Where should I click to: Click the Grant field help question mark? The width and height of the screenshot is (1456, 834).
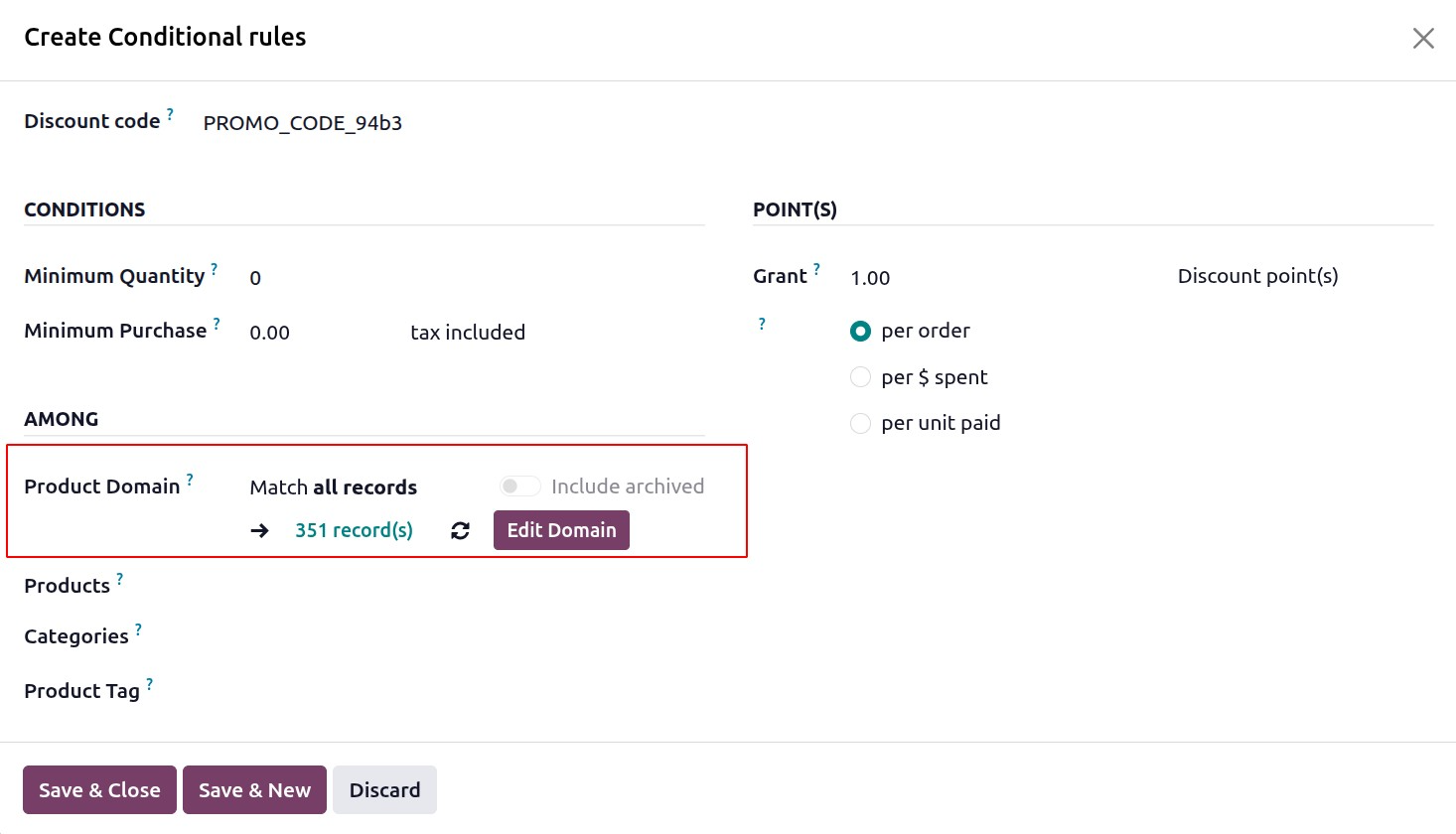coord(816,269)
